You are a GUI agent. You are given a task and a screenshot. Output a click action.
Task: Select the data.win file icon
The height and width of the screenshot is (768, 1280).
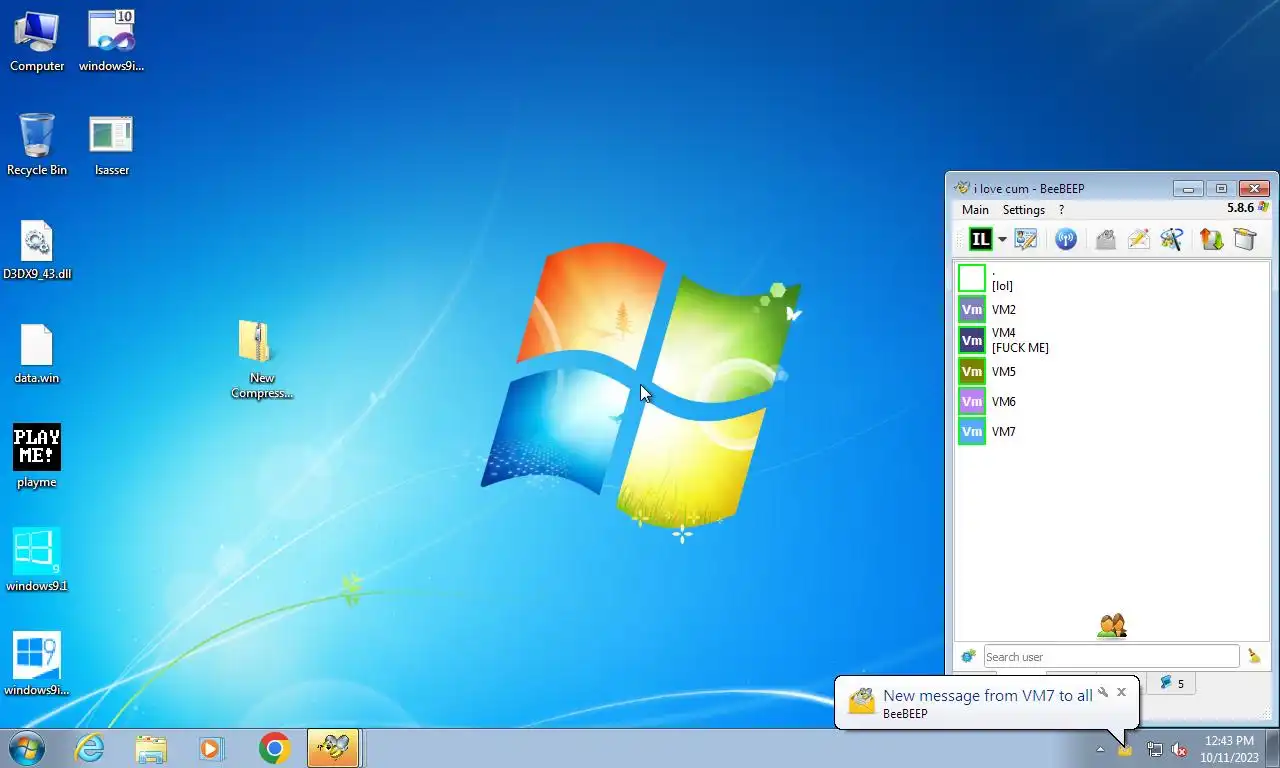click(x=37, y=354)
